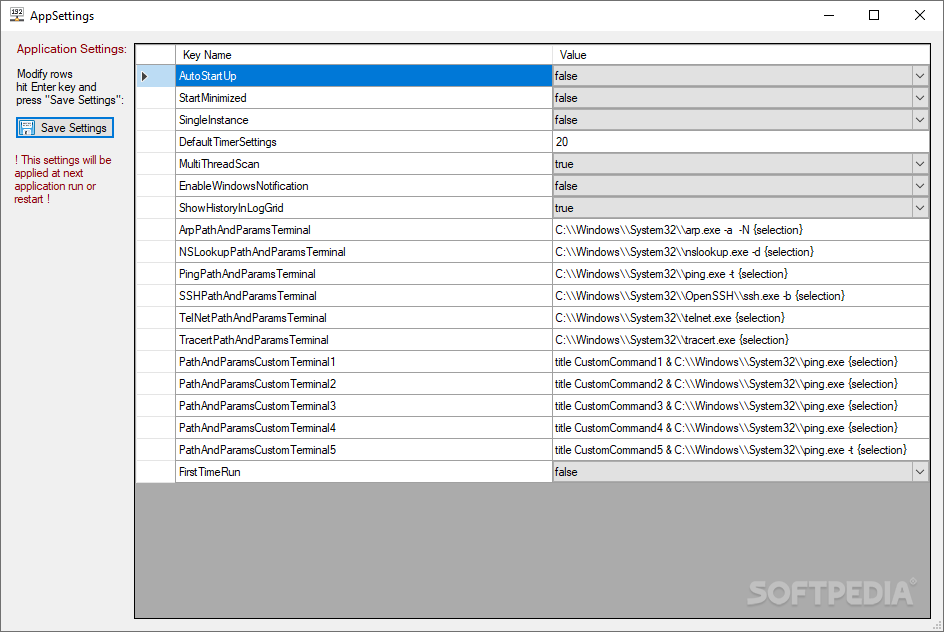
Task: Select the PathAndParamsCustomTerminal3 key name cell
Action: tap(364, 406)
